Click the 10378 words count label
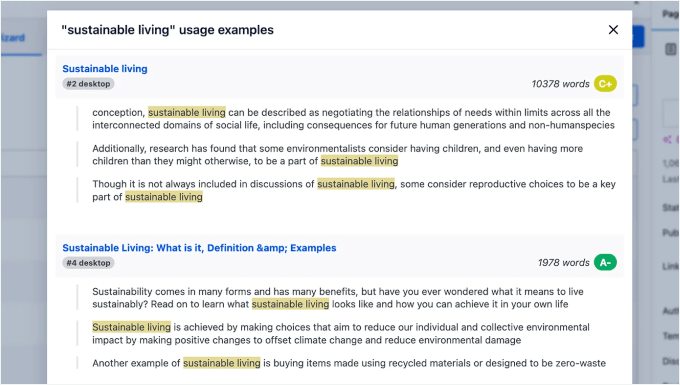Screen dimensions: 680x385 560,84
